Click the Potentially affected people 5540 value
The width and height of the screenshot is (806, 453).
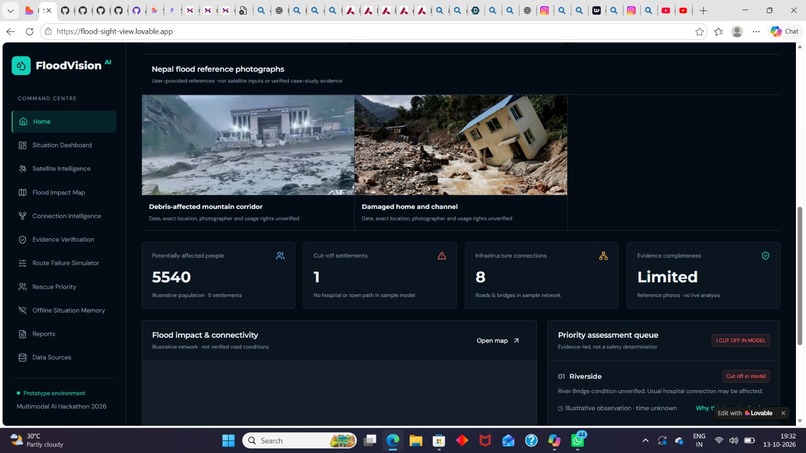(171, 277)
